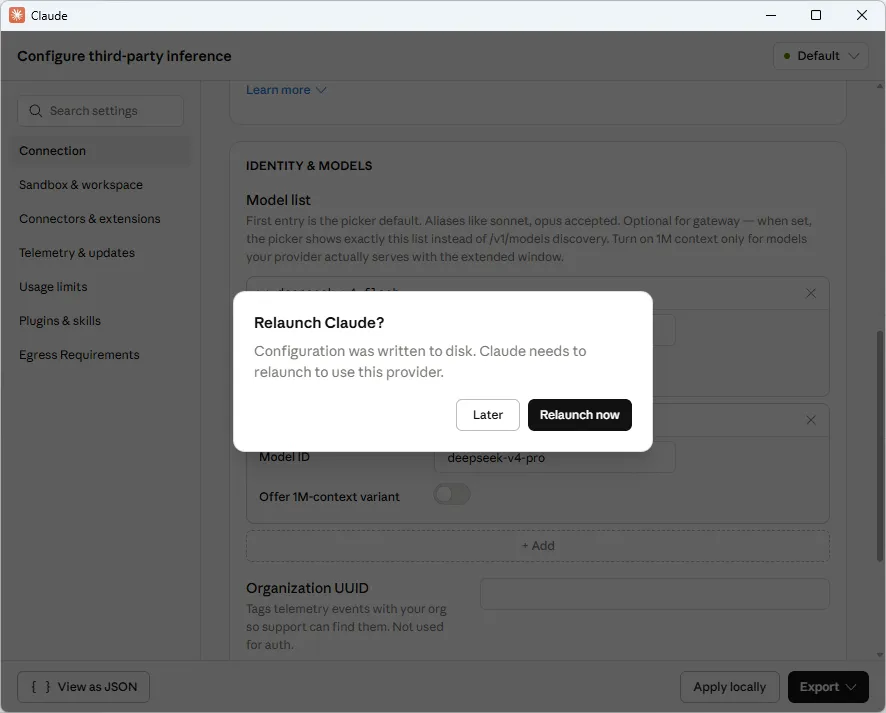Screen dimensions: 886x713
Task: Click the Relaunch Claude? dialog title
Action: click(x=319, y=323)
